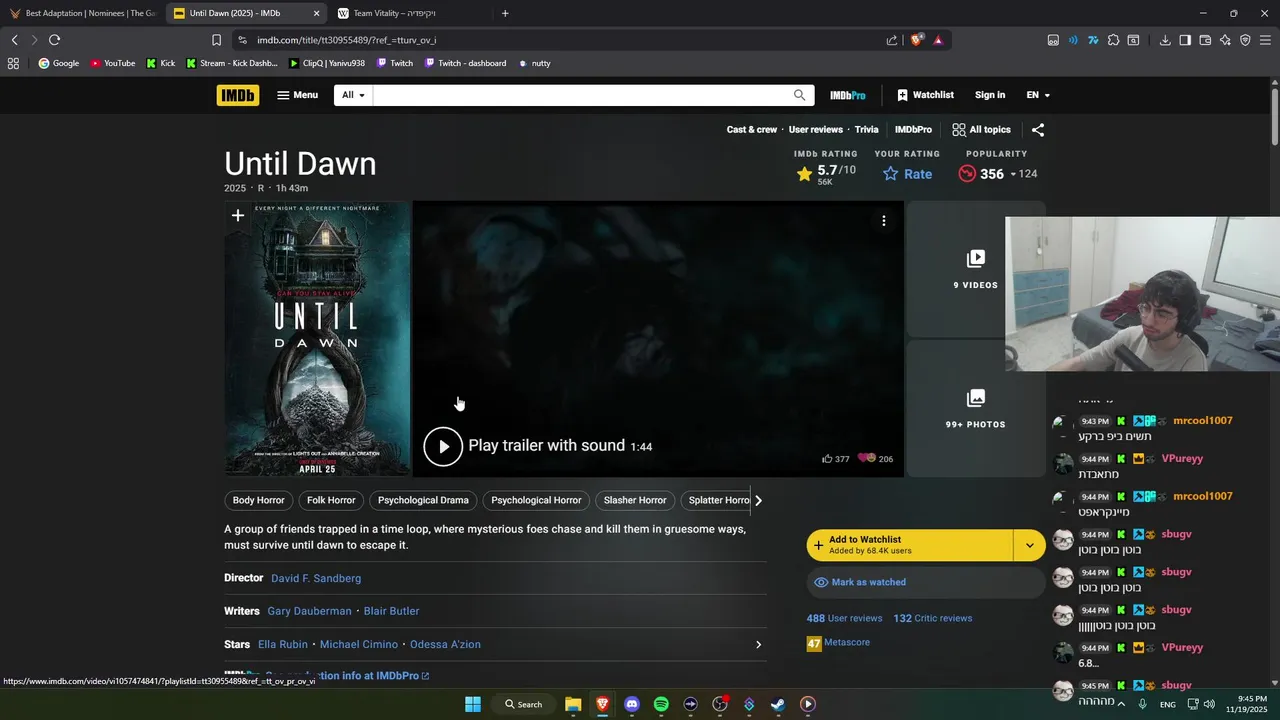
Task: Open the IMDb home logo
Action: (x=238, y=95)
